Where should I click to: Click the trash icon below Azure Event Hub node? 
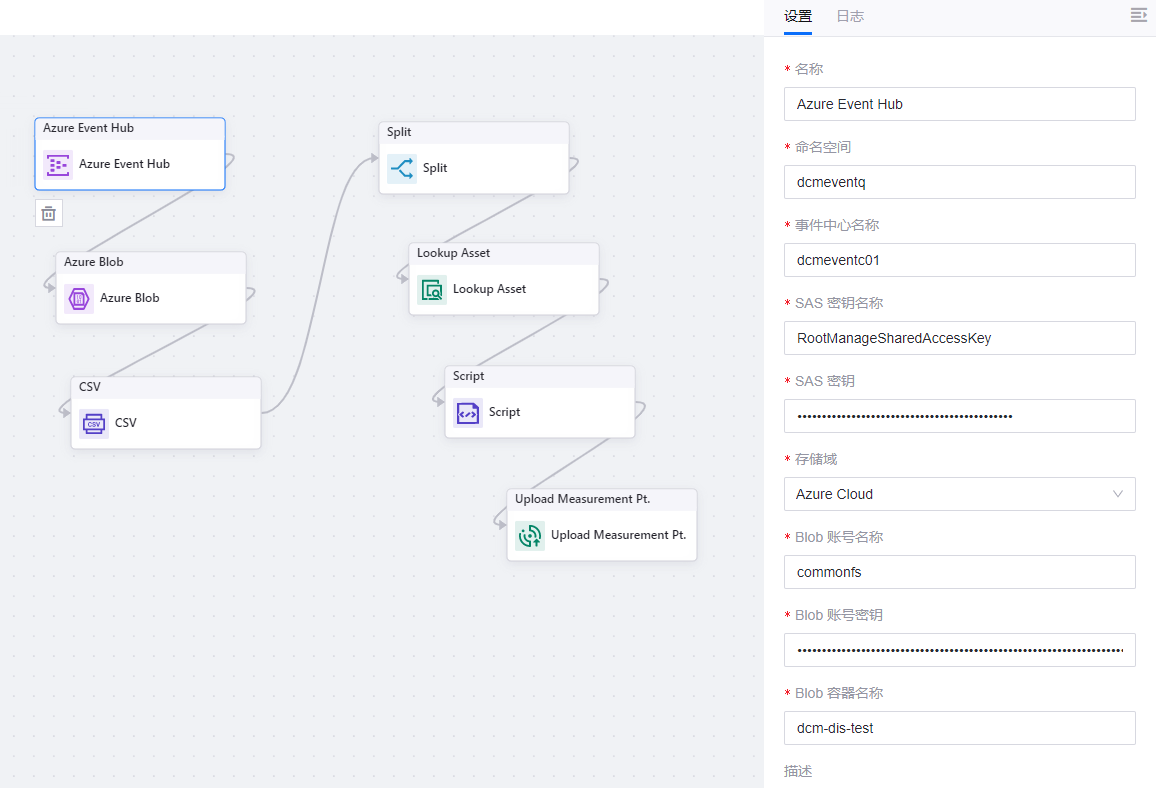48,213
